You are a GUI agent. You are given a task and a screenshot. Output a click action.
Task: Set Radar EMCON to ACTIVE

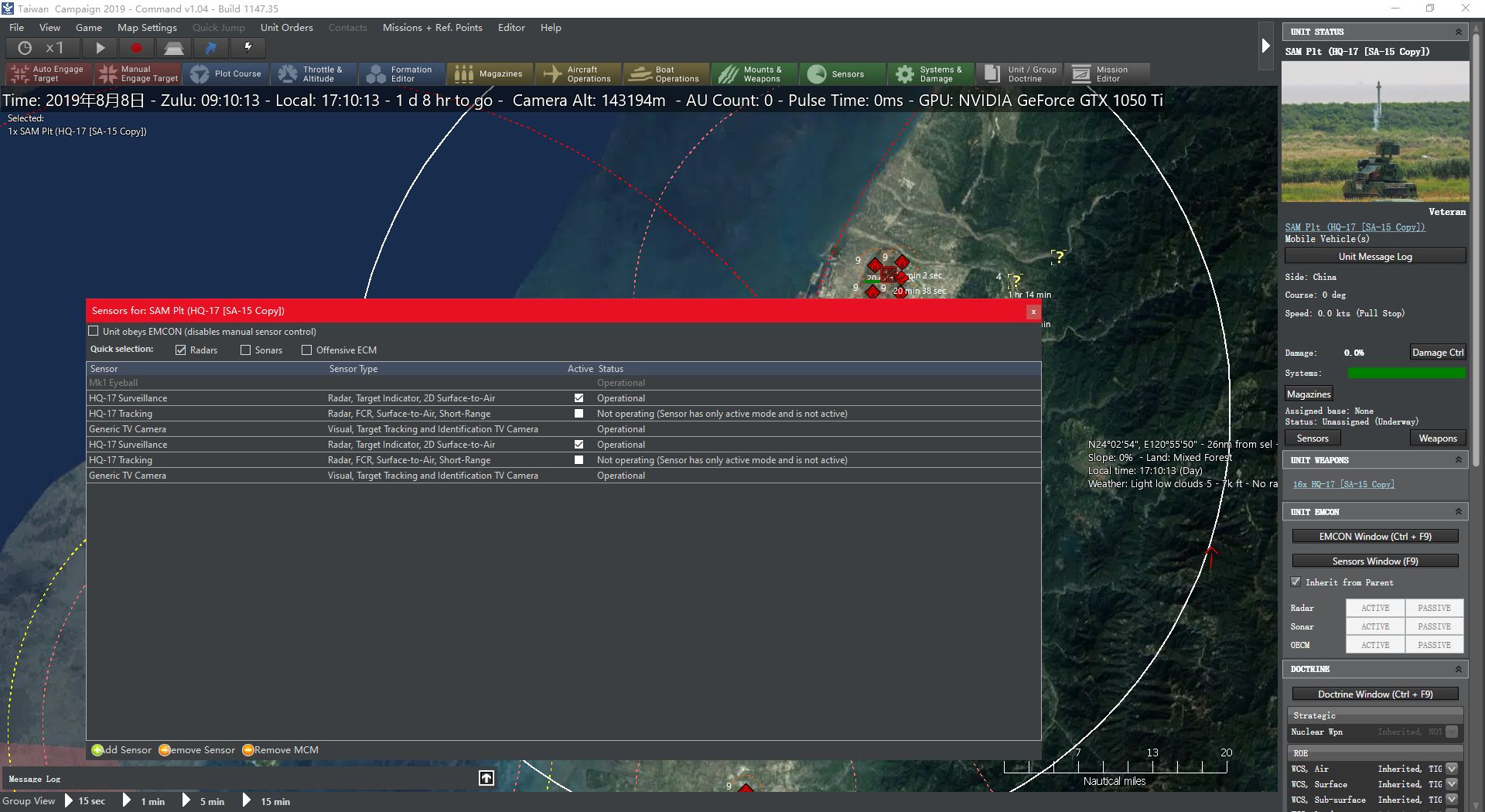pyautogui.click(x=1375, y=608)
